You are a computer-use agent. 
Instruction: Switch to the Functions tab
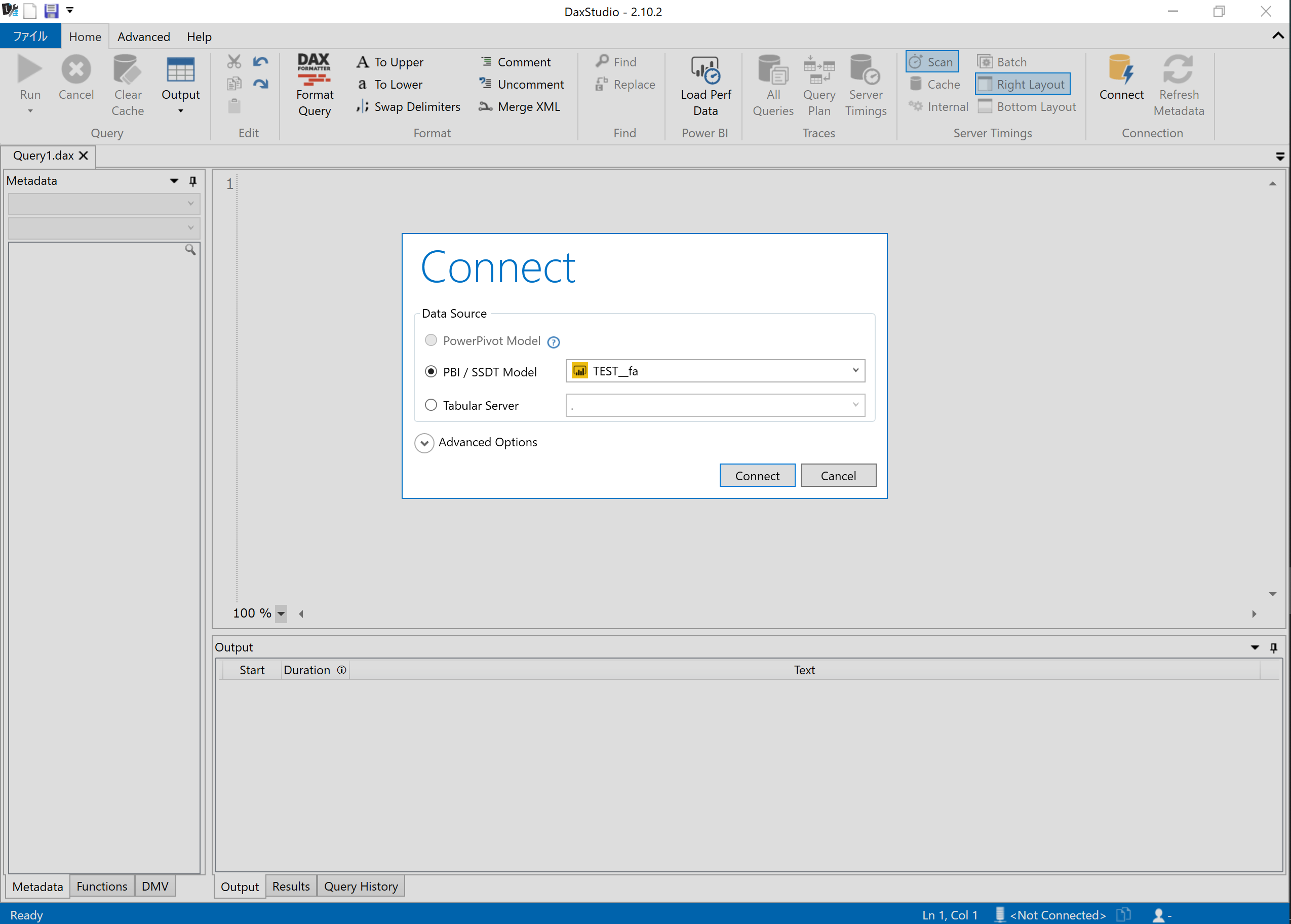[101, 886]
